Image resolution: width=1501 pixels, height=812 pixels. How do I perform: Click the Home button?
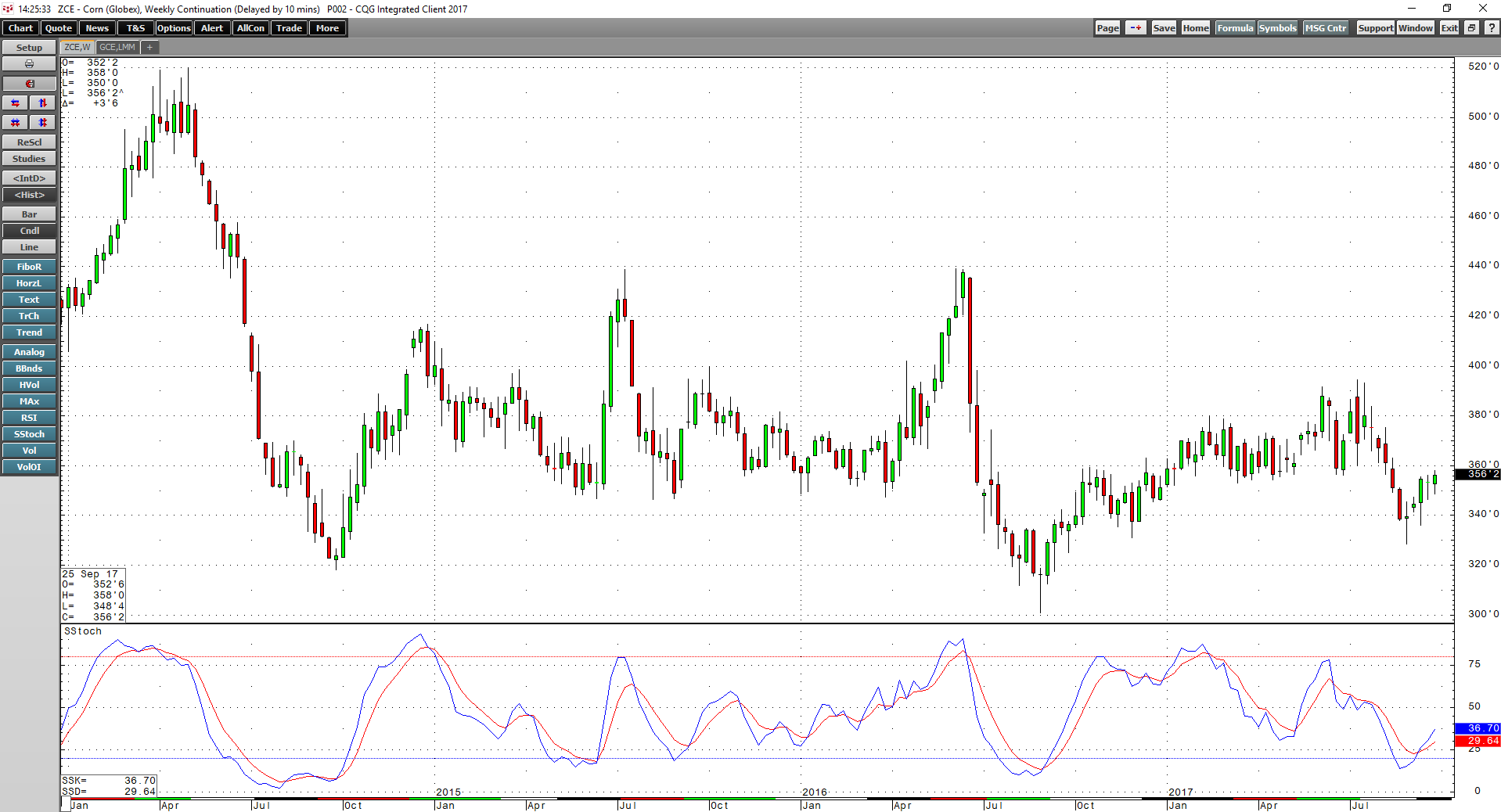[x=1196, y=28]
